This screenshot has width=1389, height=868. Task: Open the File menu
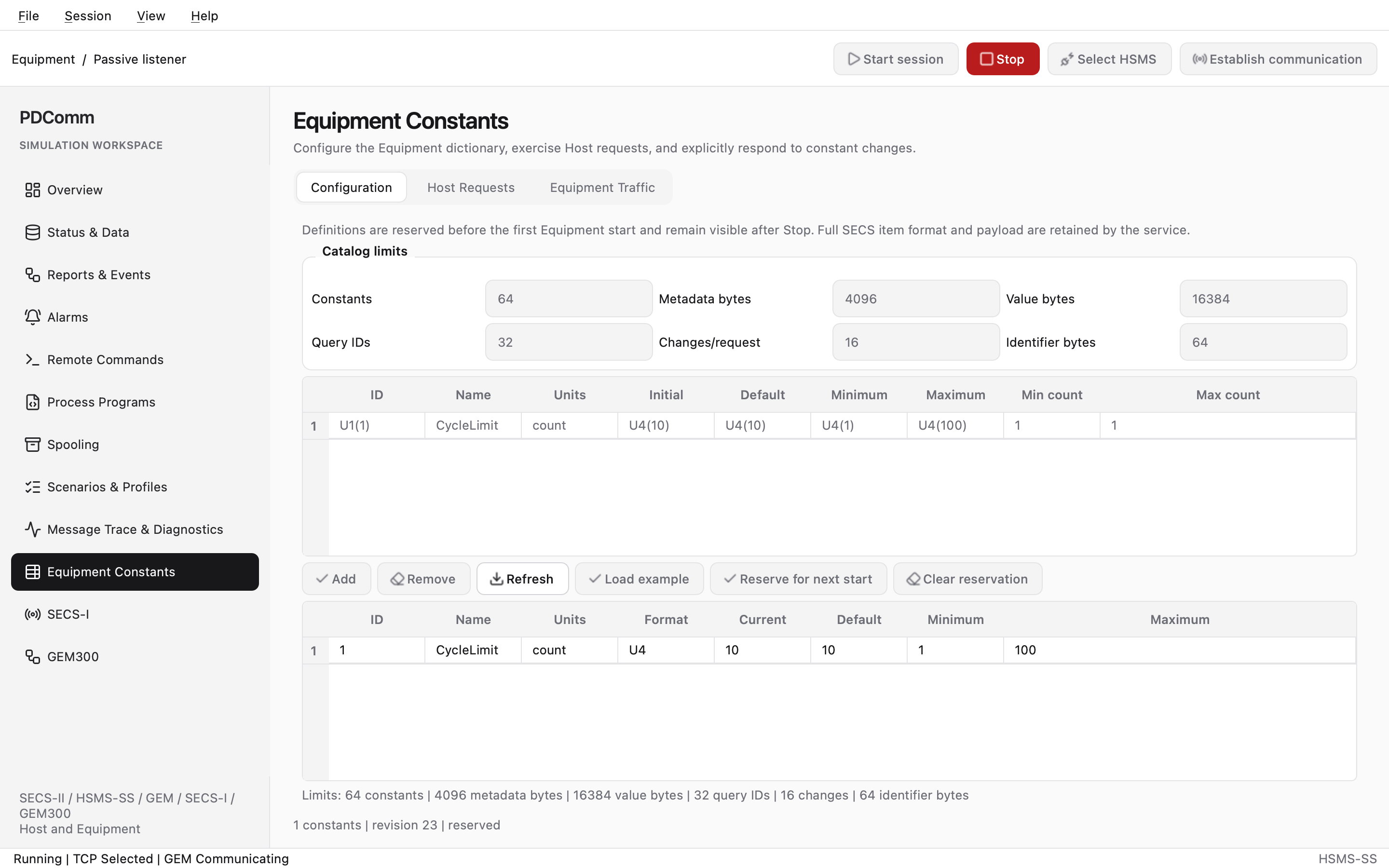pos(29,15)
